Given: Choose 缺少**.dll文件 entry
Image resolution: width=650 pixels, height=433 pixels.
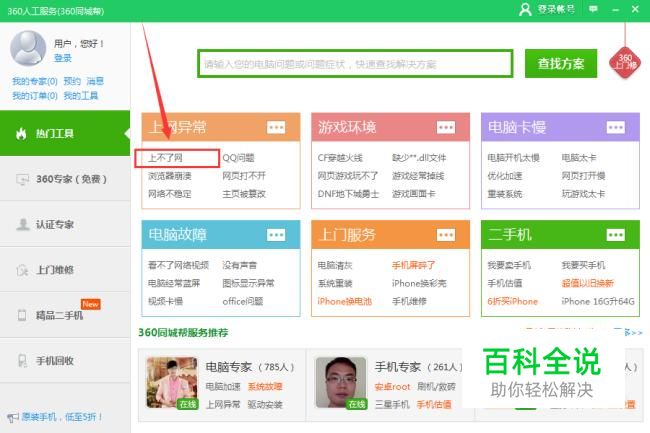Looking at the screenshot, I should 419,158.
